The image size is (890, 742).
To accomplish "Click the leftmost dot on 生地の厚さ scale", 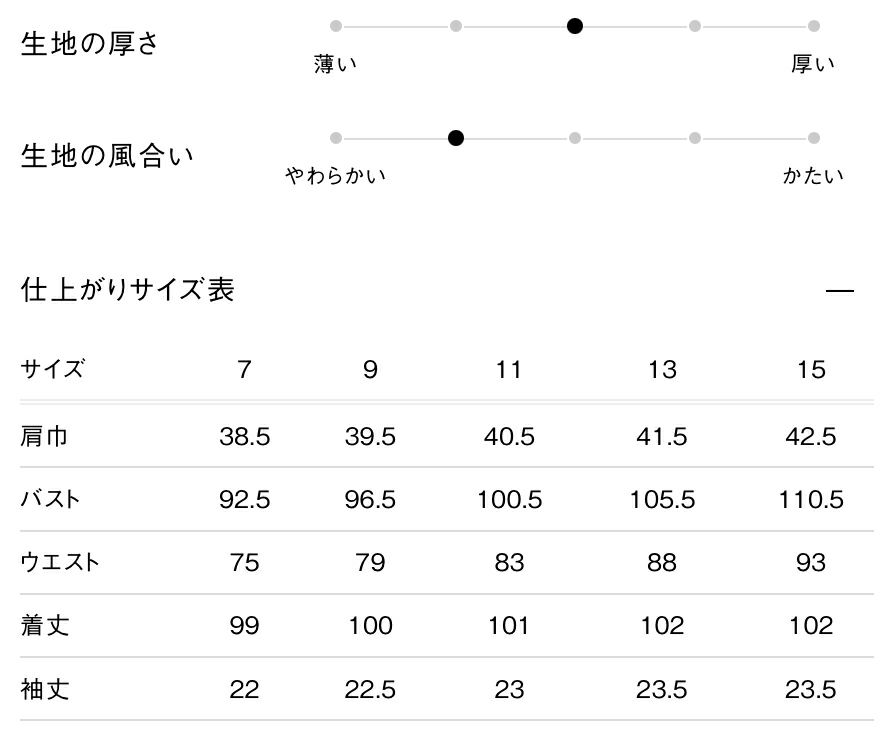I will coord(336,26).
